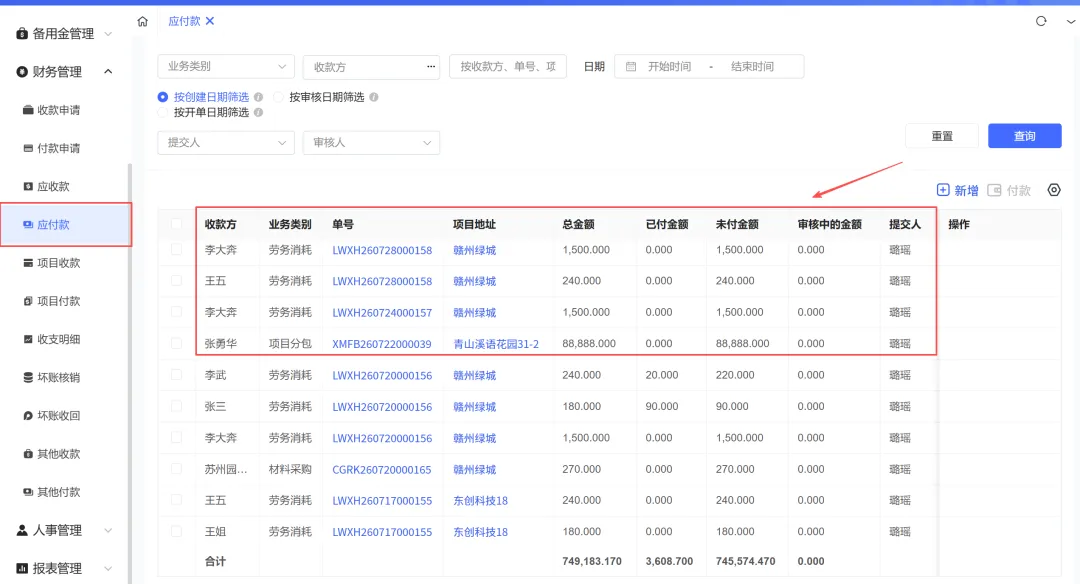Viewport: 1080px width, 584px height.
Task: Click the 项目收款 sidebar icon
Action: [28, 263]
